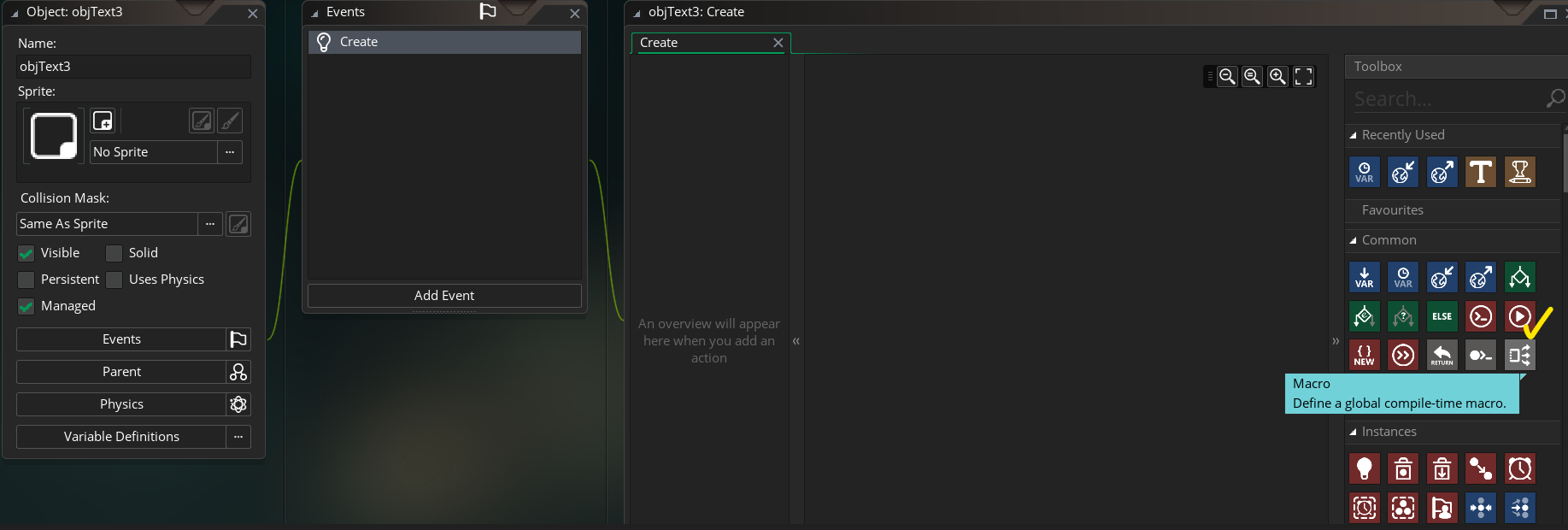Close the Create tab
1568x530 pixels.
(778, 43)
